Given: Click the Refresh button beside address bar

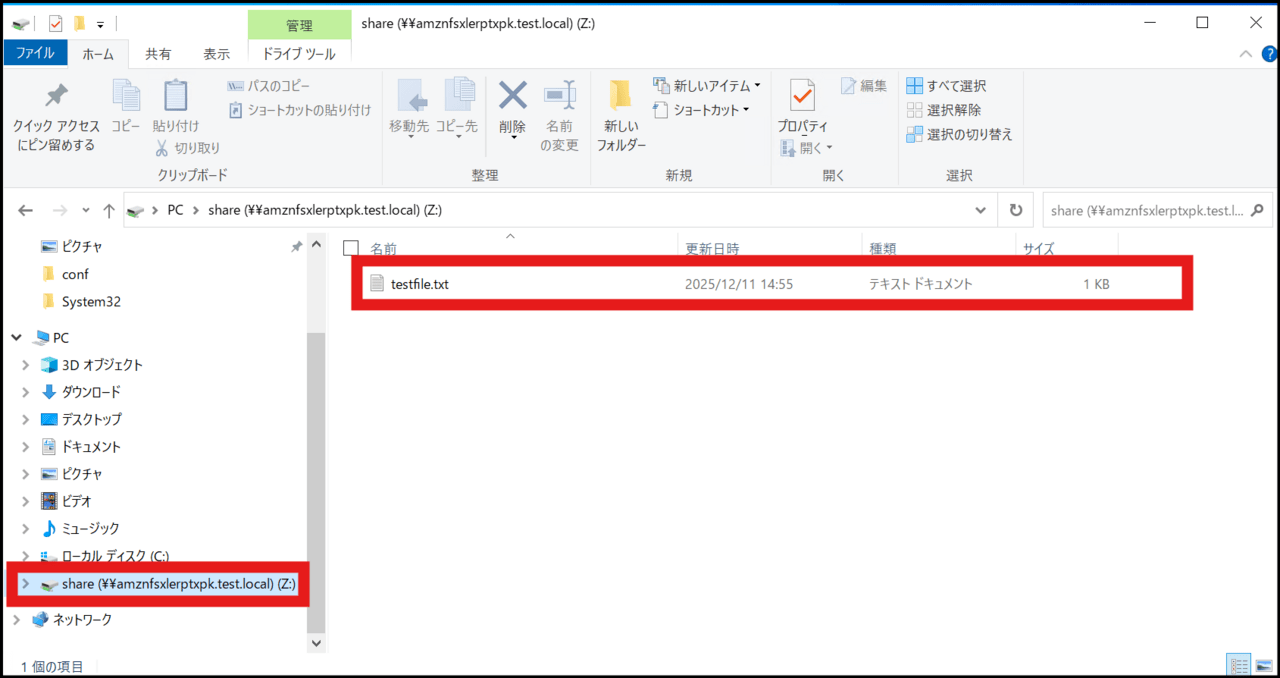Looking at the screenshot, I should [x=1016, y=211].
